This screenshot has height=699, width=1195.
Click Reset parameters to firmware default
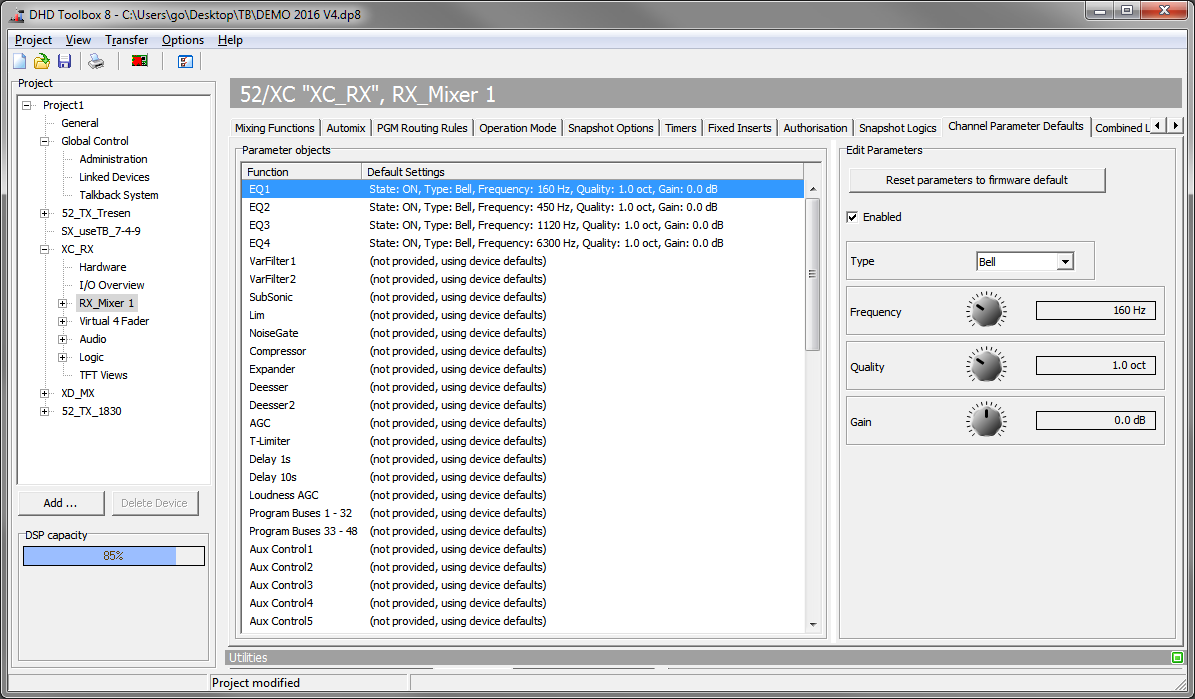point(977,180)
